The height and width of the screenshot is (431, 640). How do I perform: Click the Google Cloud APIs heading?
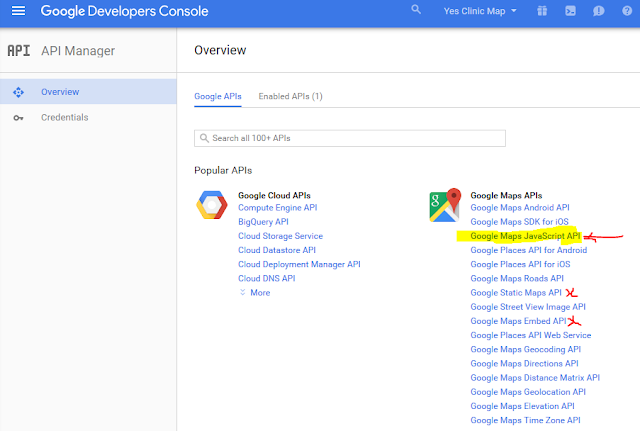274,196
